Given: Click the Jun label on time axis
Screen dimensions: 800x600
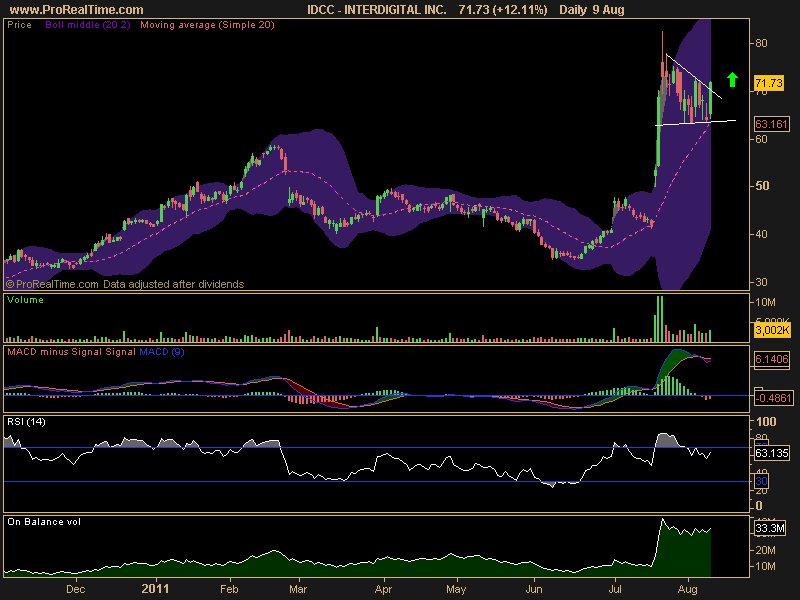Looking at the screenshot, I should 534,589.
